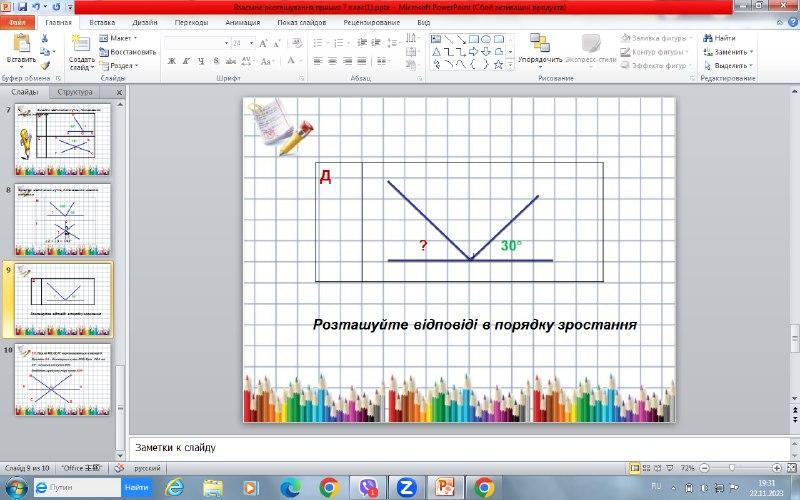Viewport: 800px width, 500px height.
Task: Click the Copy icon in clipboard group
Action: coord(44,52)
